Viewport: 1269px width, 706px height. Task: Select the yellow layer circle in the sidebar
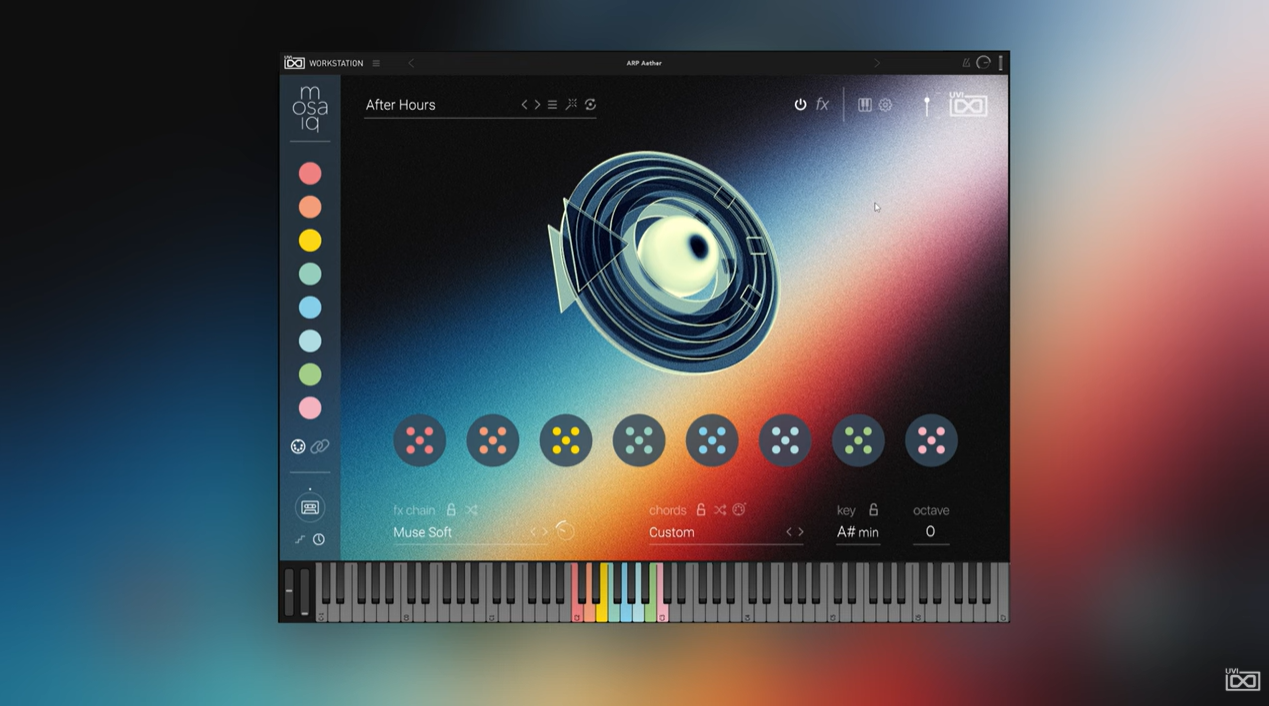310,240
